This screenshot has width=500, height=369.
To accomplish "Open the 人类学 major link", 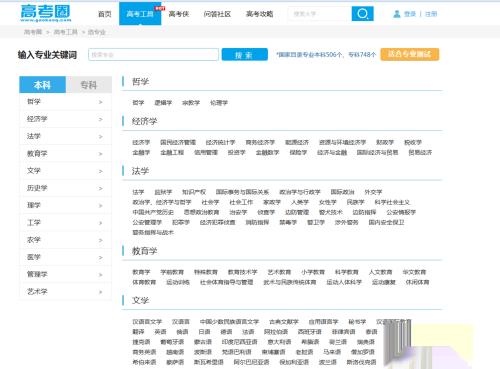I will point(300,202).
